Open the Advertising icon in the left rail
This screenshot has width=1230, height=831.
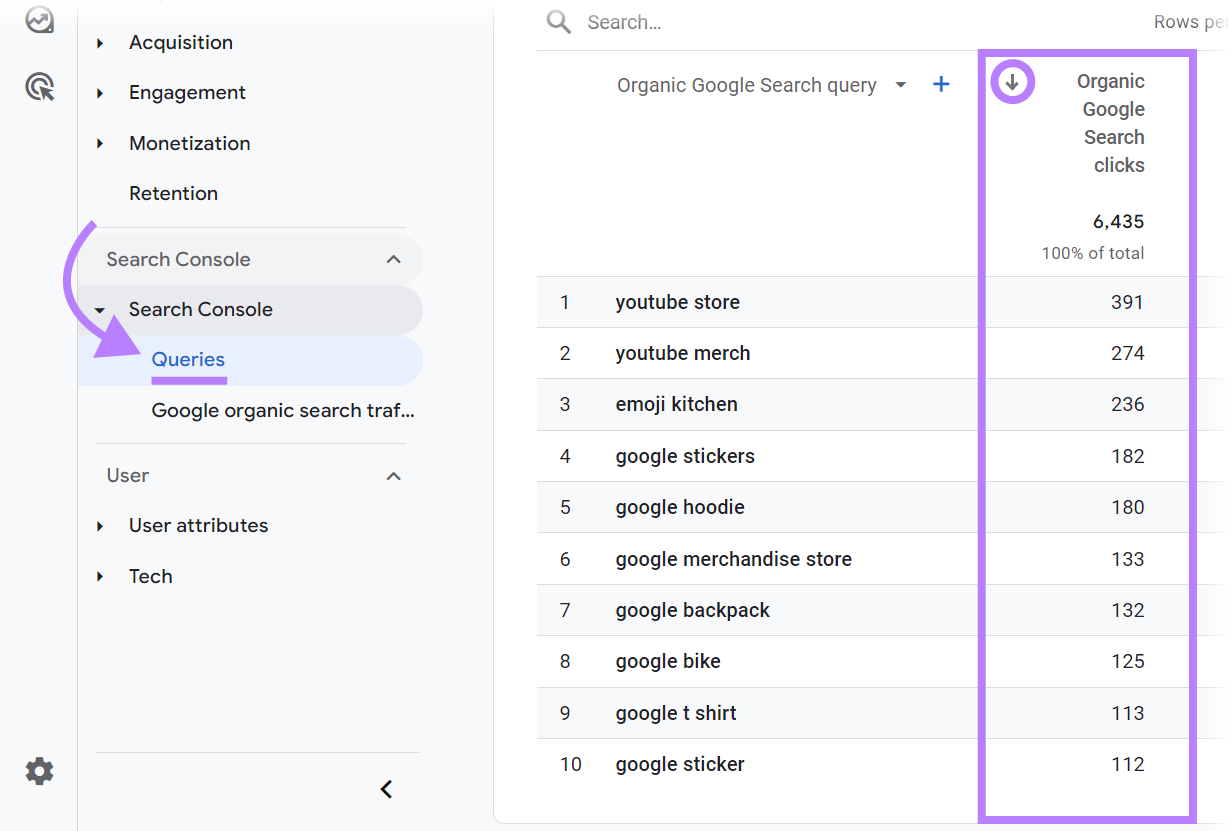pos(39,88)
